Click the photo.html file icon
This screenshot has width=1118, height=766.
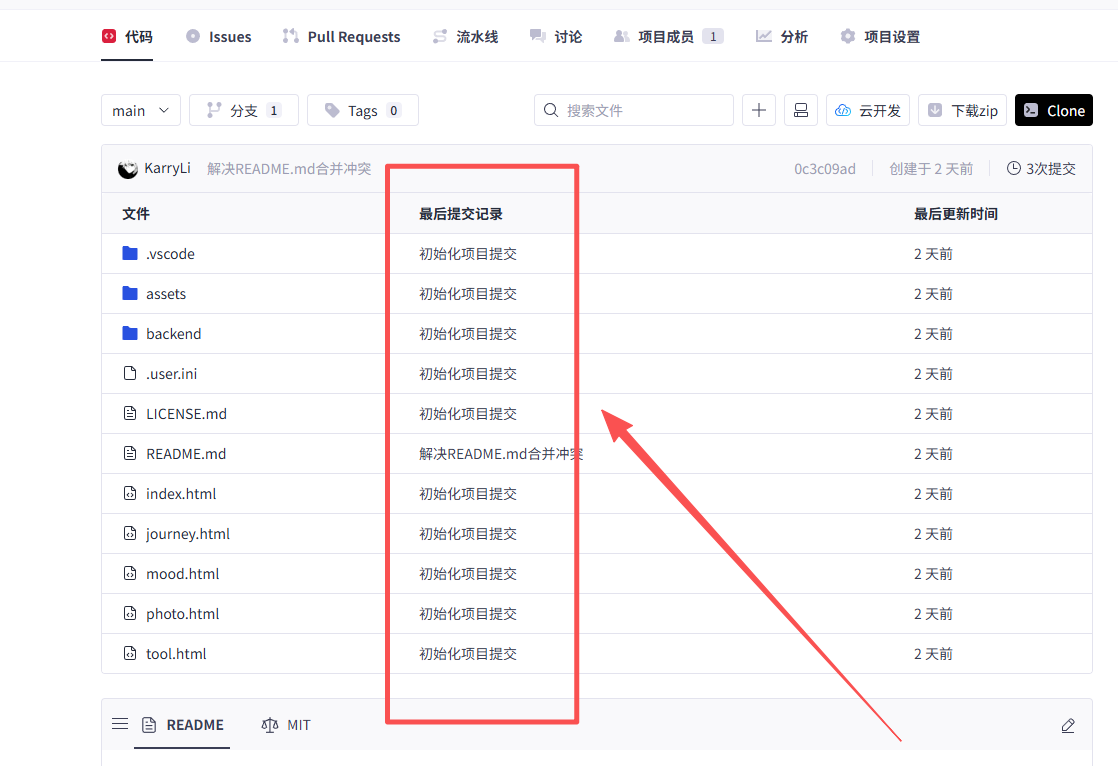point(130,613)
